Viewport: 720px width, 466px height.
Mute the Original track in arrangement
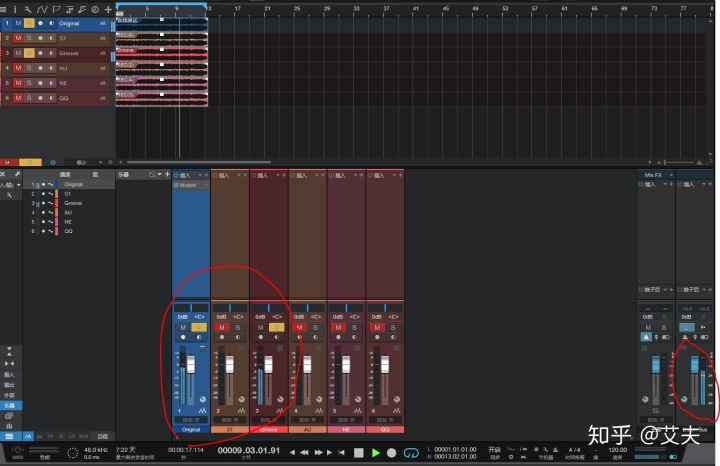click(18, 23)
